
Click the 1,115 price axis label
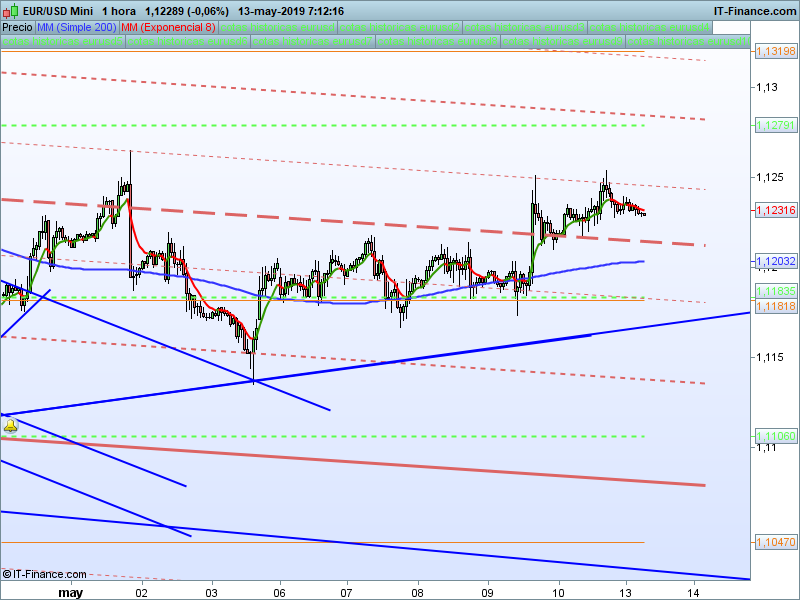(770, 357)
